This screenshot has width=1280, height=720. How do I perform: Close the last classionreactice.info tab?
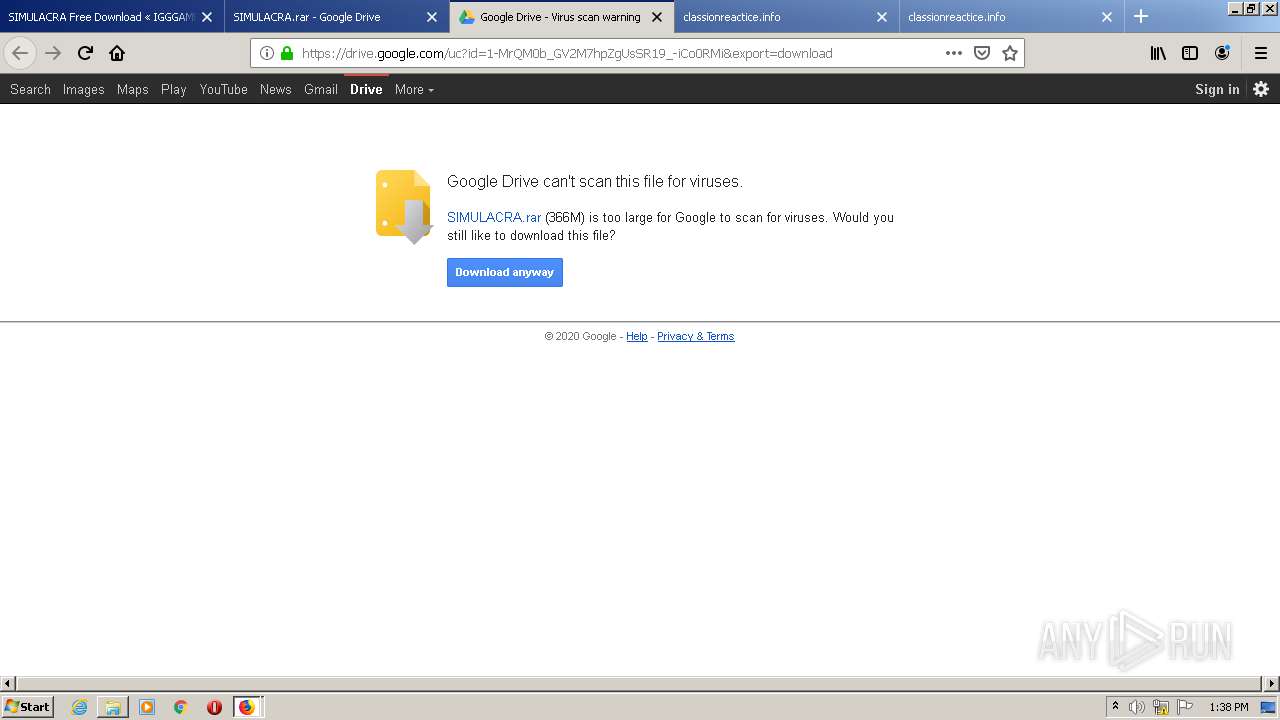[x=1107, y=17]
